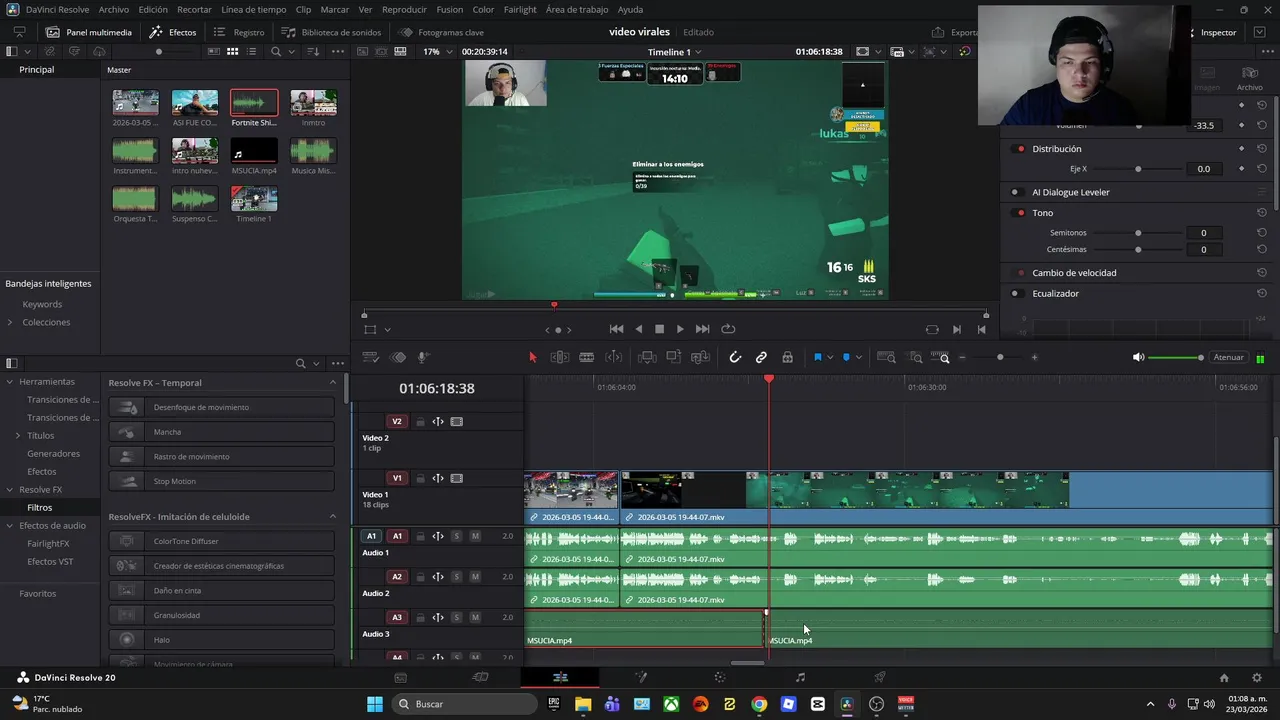
Task: Toggle timeline Snapping magnet icon
Action: [x=735, y=357]
